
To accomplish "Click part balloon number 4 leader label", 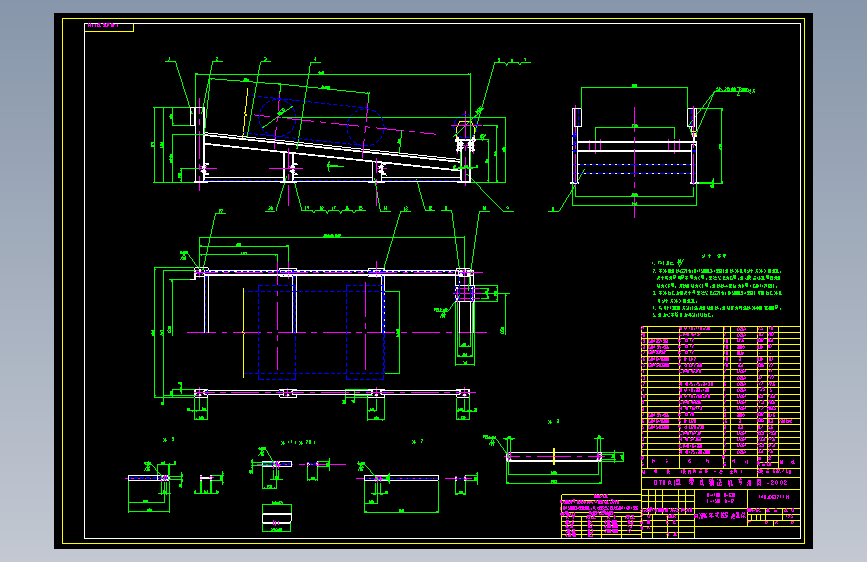I will pyautogui.click(x=315, y=60).
